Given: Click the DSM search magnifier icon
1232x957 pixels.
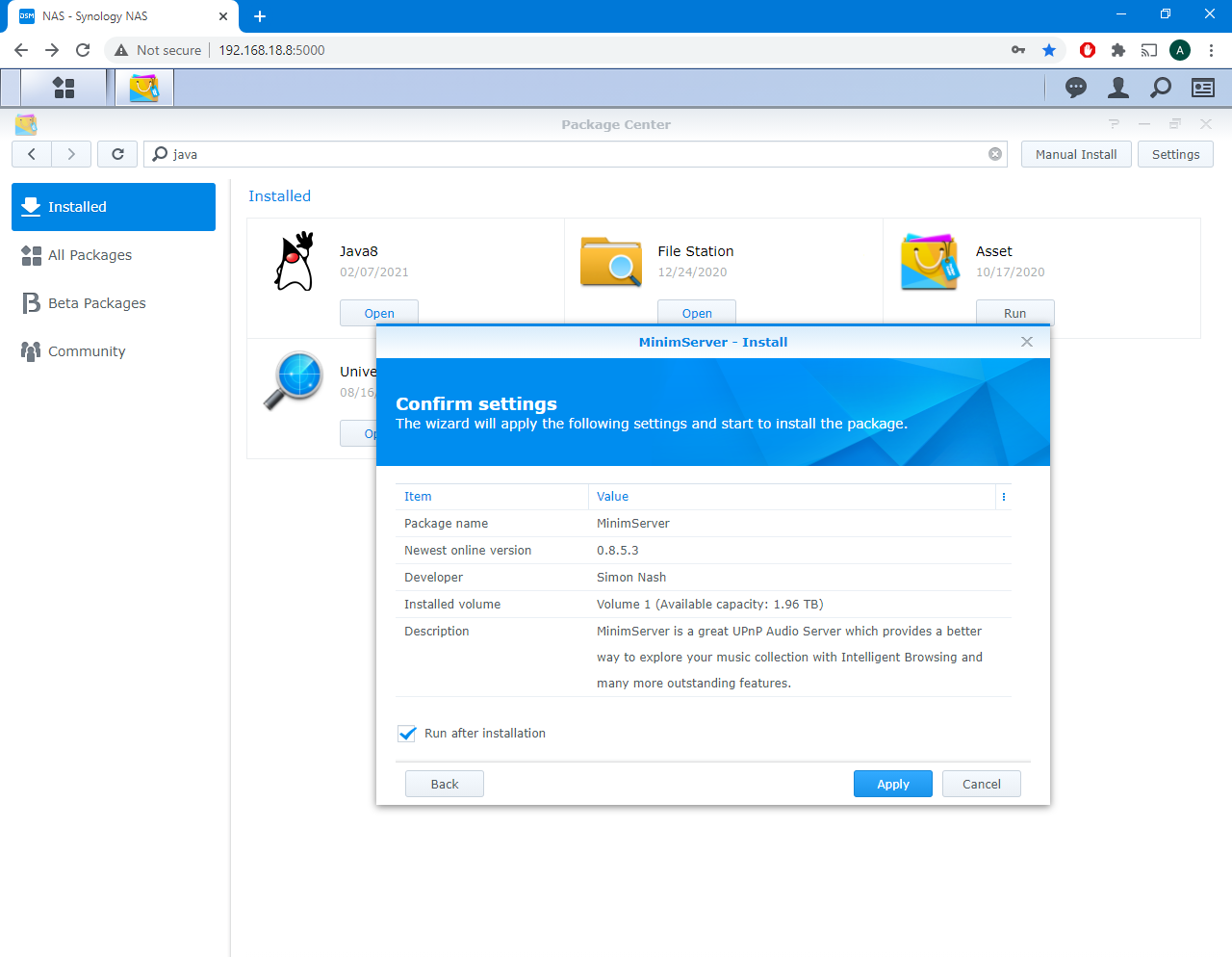Looking at the screenshot, I should [1161, 88].
